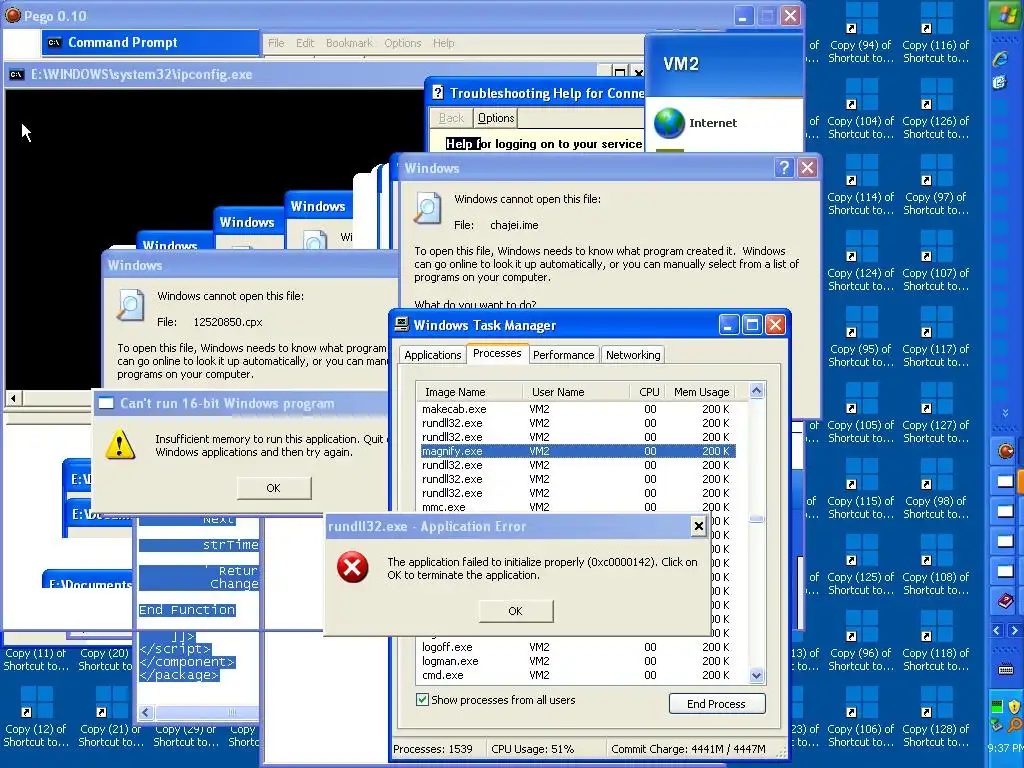
Task: Click Task Manager process list scroll up arrow
Action: pos(756,391)
